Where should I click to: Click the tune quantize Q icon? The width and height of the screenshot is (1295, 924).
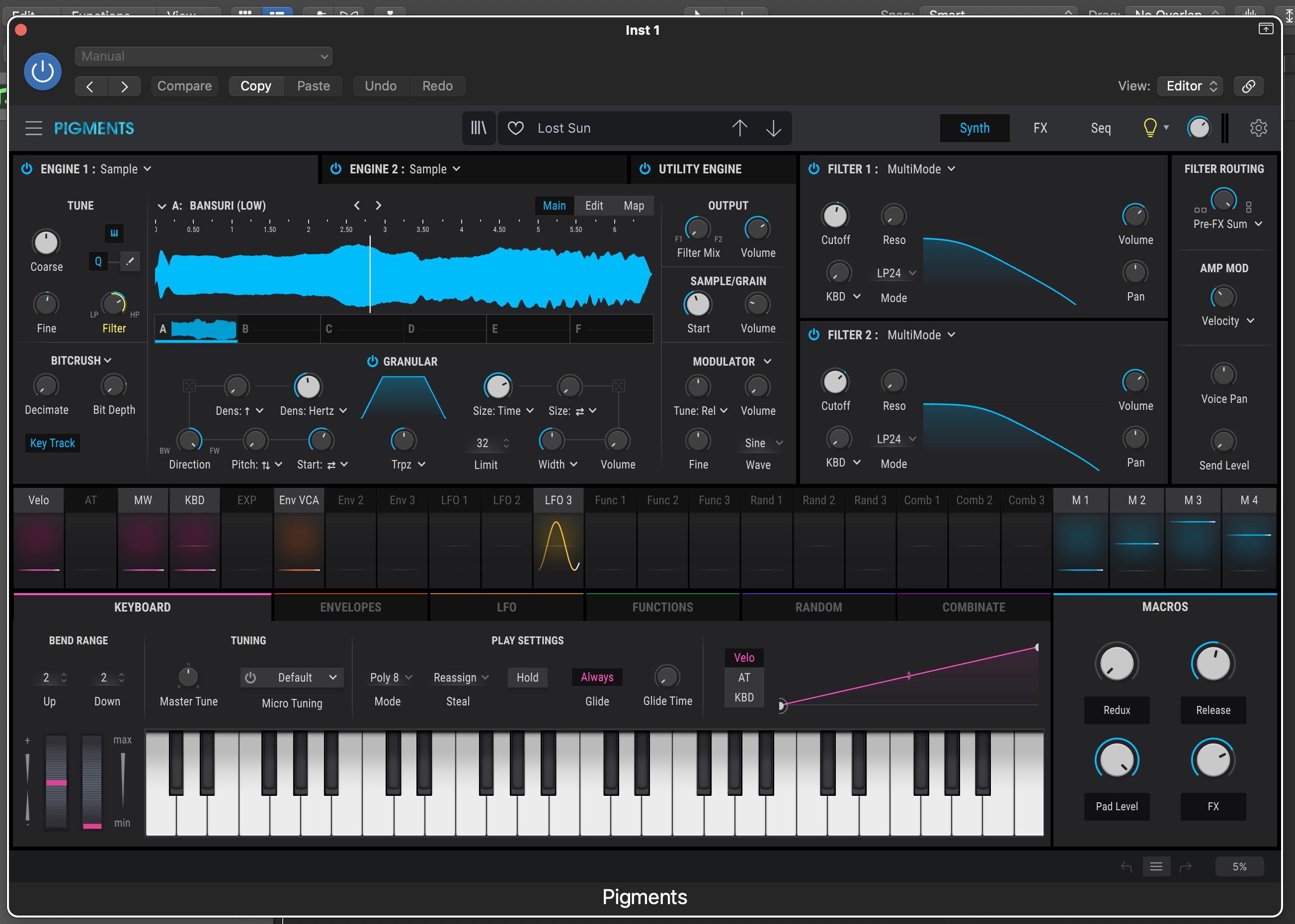tap(98, 262)
